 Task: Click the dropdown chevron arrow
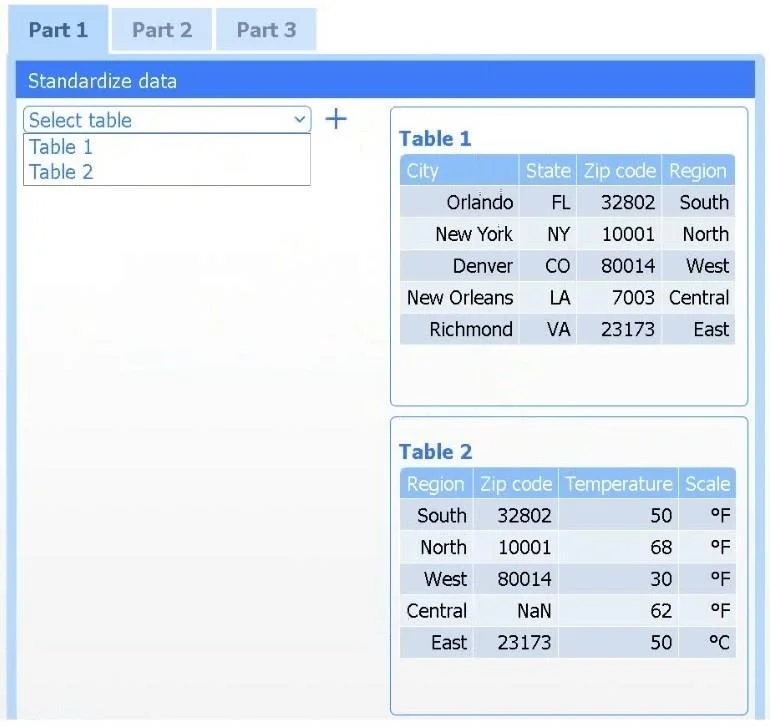[300, 119]
